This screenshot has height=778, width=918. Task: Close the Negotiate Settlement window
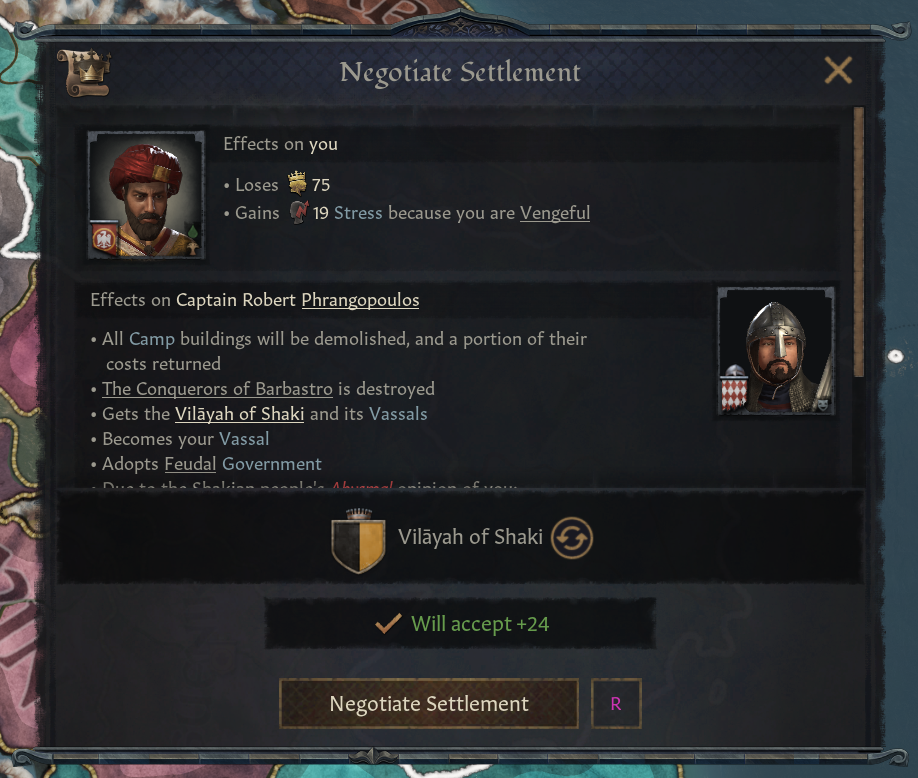tap(837, 70)
